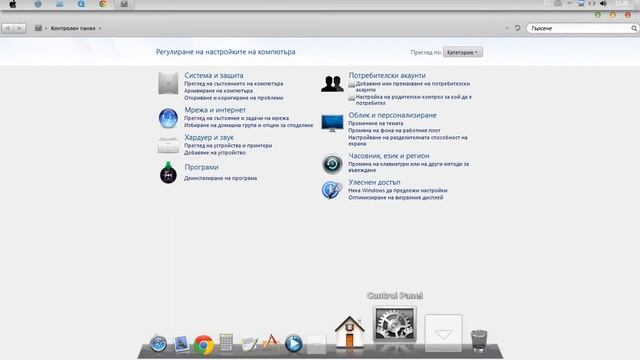Click Преглед на състоянието и задачи на мрежа
The width and height of the screenshot is (640, 360).
pyautogui.click(x=236, y=118)
